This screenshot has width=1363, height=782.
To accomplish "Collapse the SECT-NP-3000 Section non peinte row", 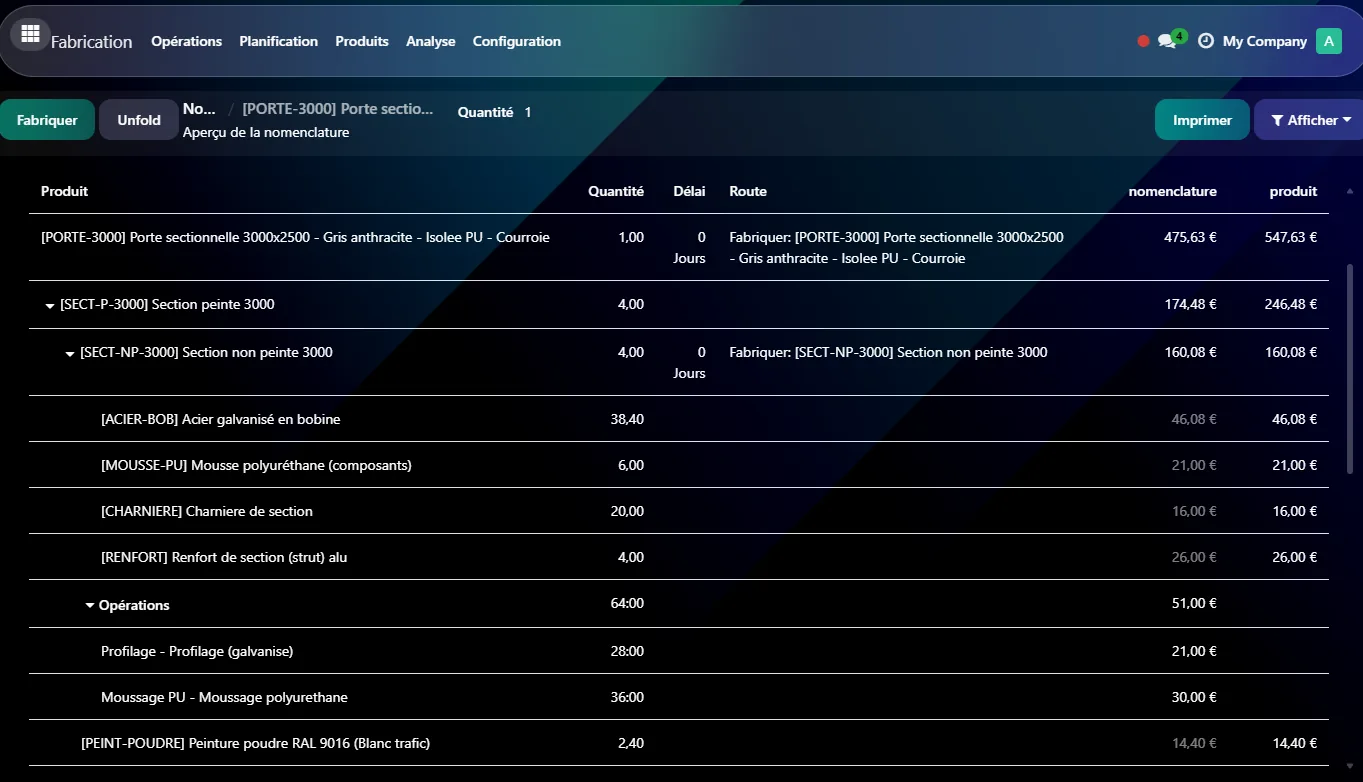I will [70, 353].
